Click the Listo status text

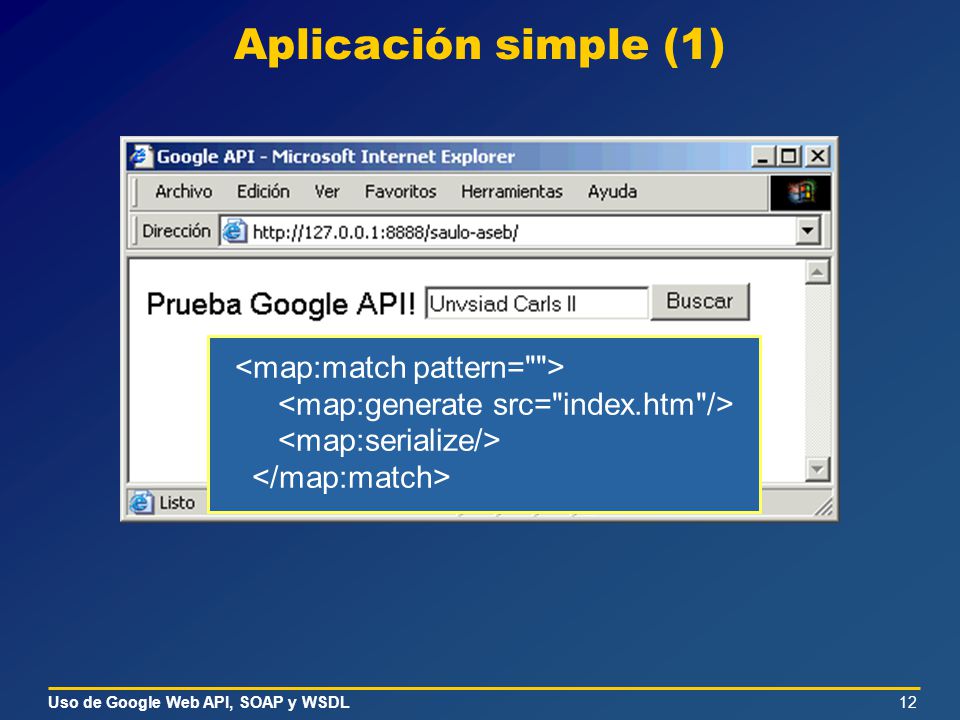177,503
